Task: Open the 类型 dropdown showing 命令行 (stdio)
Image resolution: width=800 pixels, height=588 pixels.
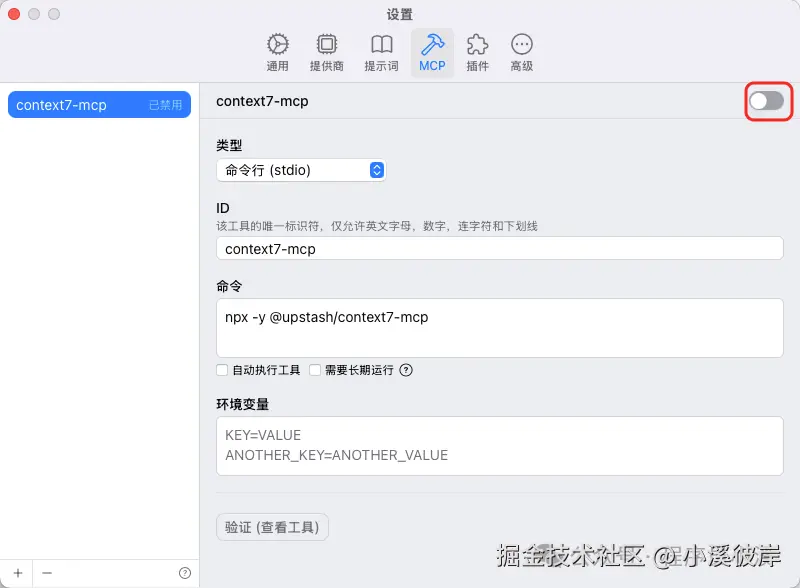Action: pos(301,170)
